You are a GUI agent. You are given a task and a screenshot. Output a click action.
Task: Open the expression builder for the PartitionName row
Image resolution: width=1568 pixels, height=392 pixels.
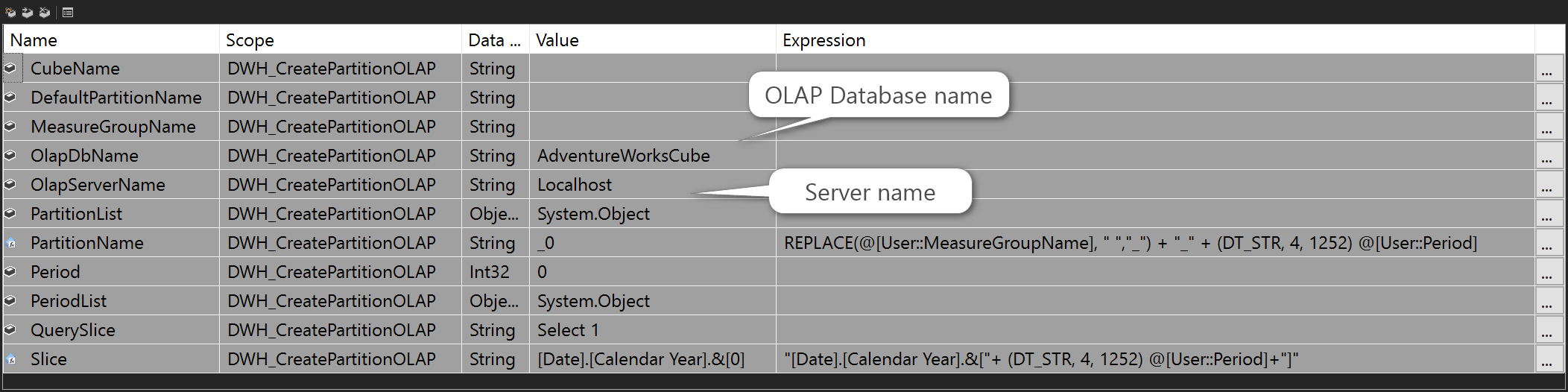point(1547,243)
